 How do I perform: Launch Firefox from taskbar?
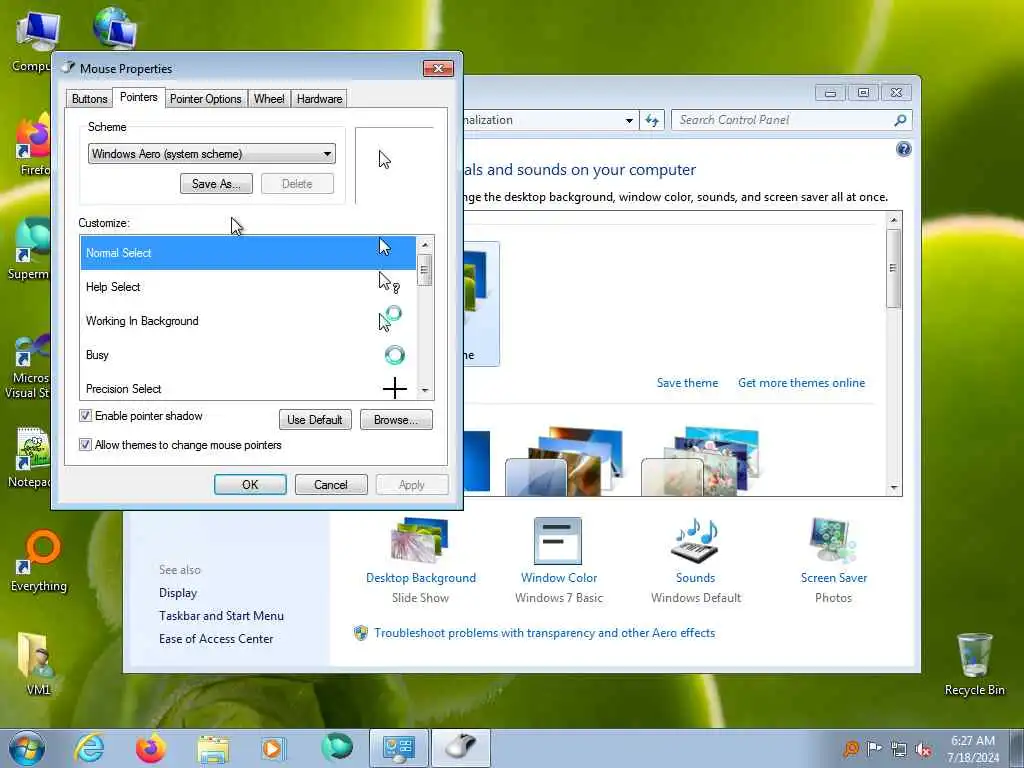click(151, 748)
